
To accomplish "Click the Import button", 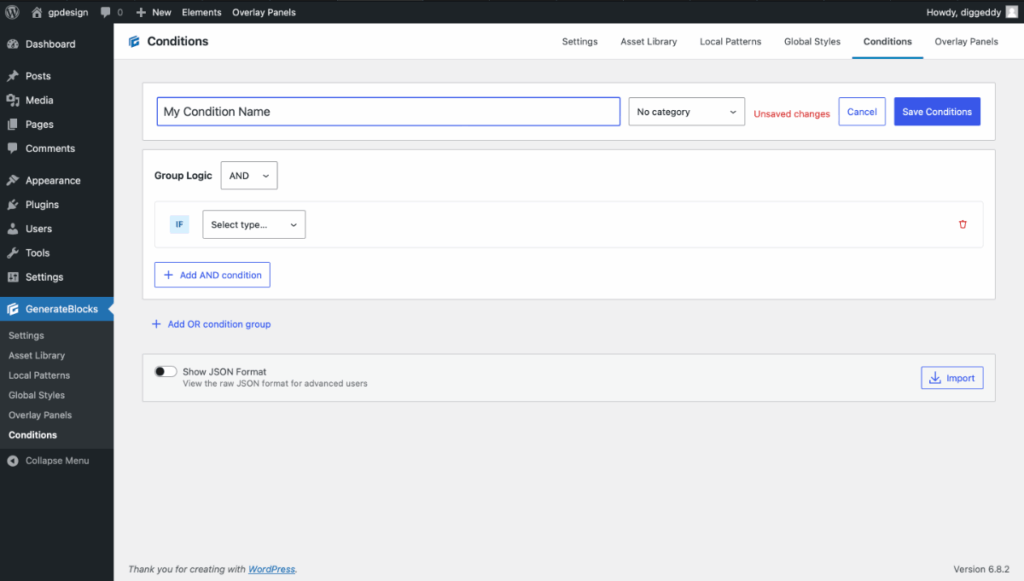I will pos(952,378).
